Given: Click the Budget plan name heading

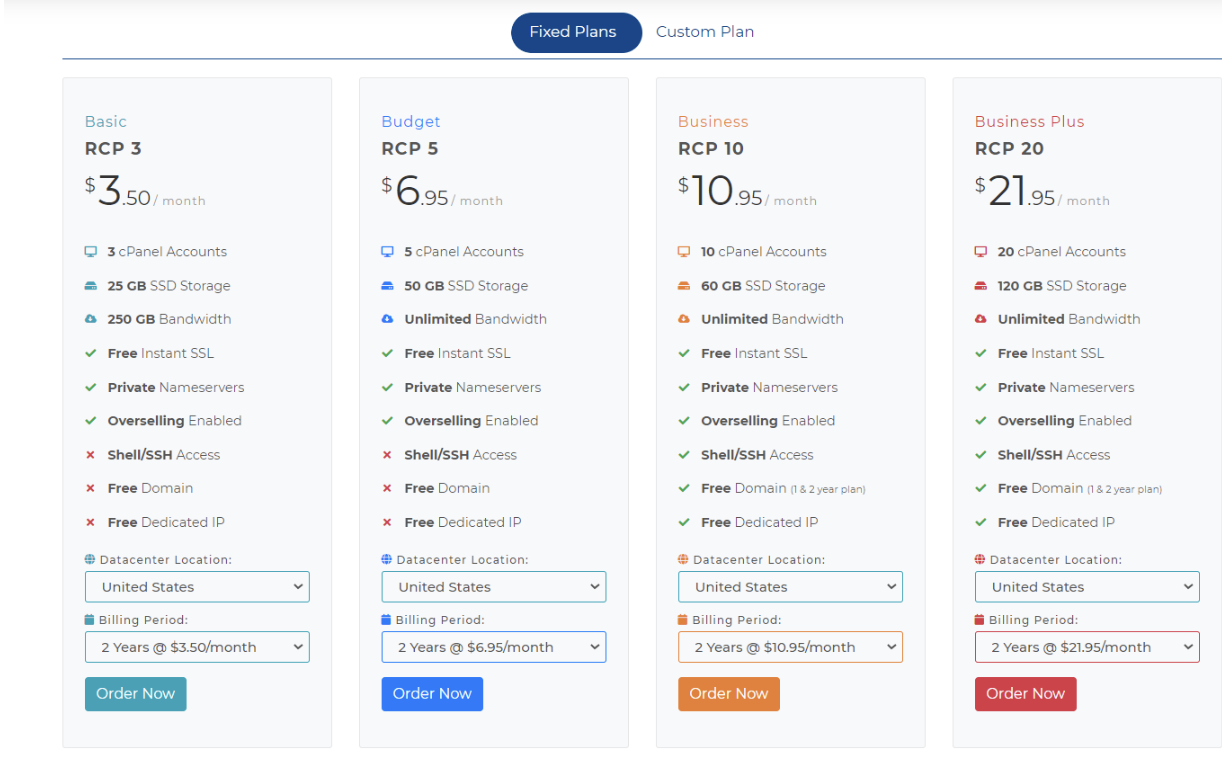Looking at the screenshot, I should (411, 122).
